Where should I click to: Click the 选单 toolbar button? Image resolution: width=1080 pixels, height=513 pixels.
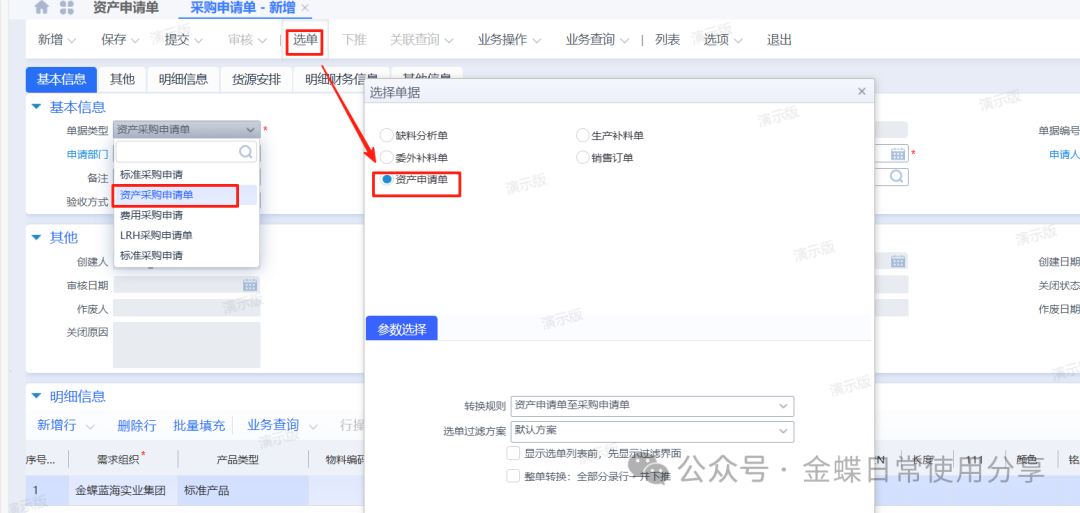pos(305,40)
